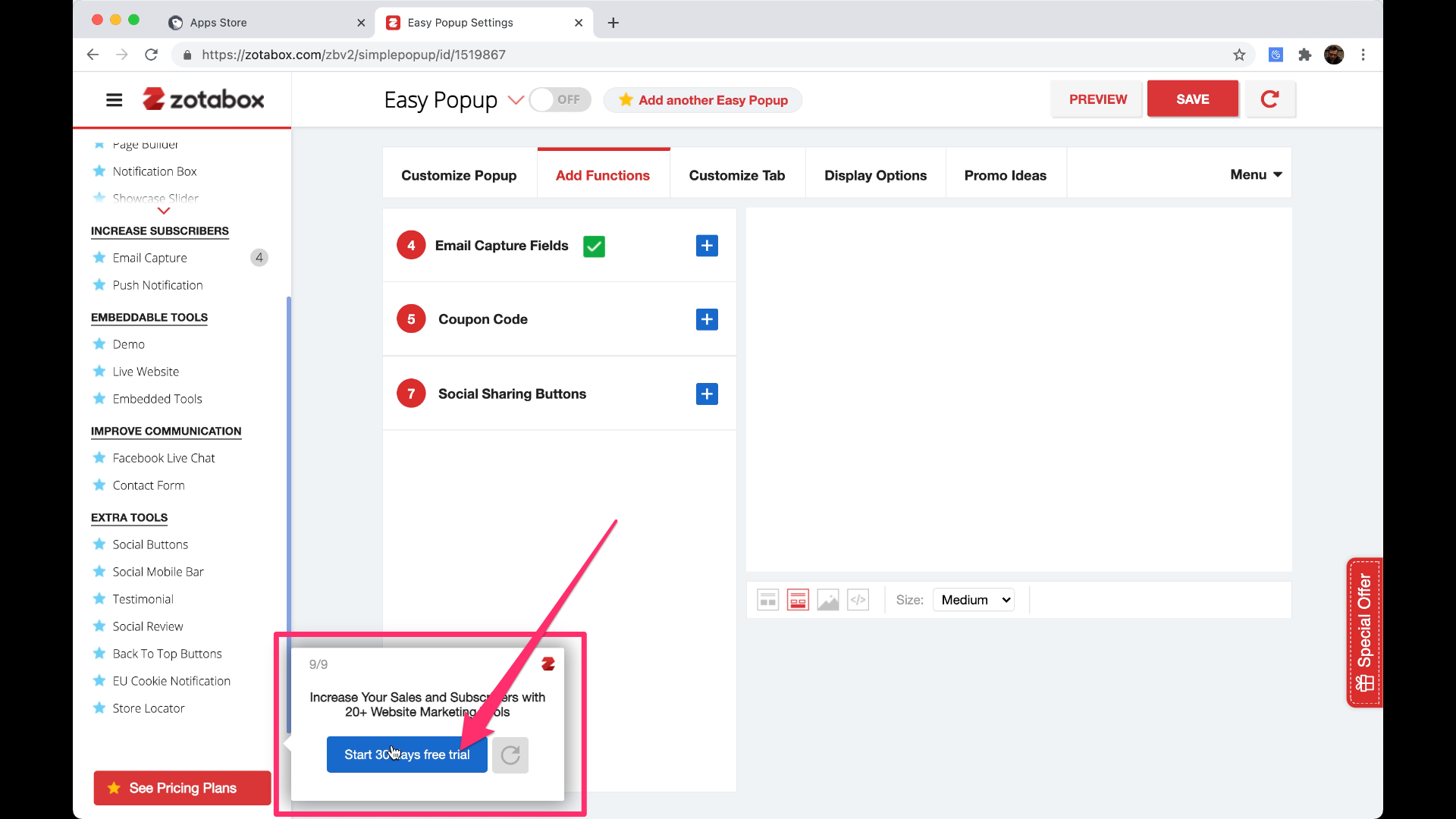
Task: Open the hamburger sidebar menu
Action: (x=114, y=99)
